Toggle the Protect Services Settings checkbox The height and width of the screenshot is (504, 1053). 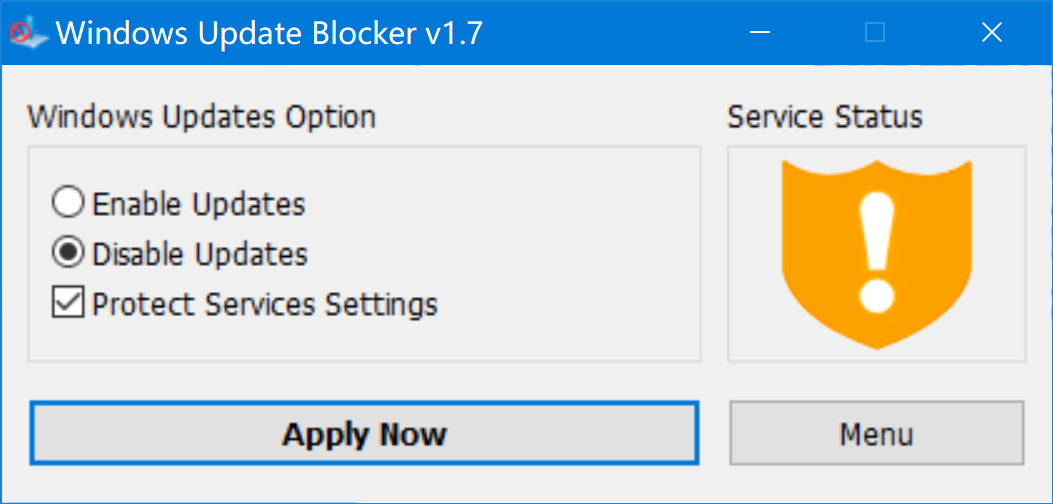pyautogui.click(x=67, y=302)
